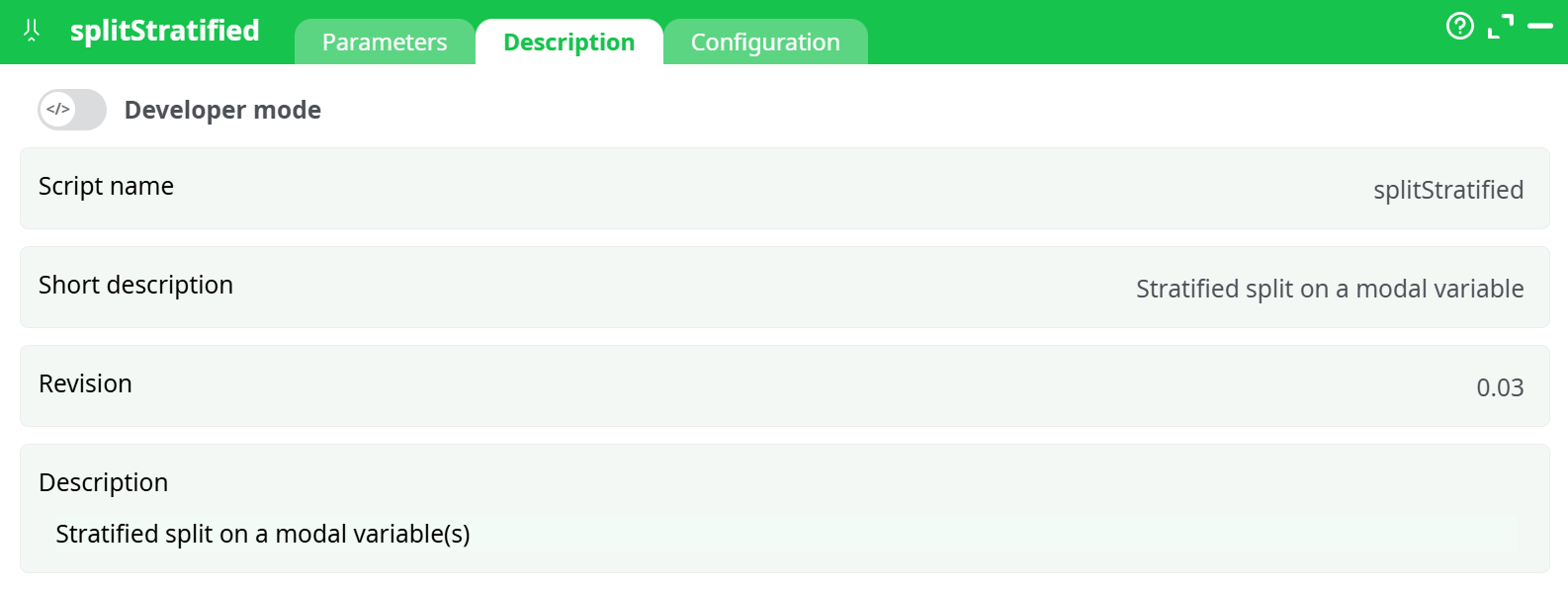Click the Short description value text

click(1330, 289)
